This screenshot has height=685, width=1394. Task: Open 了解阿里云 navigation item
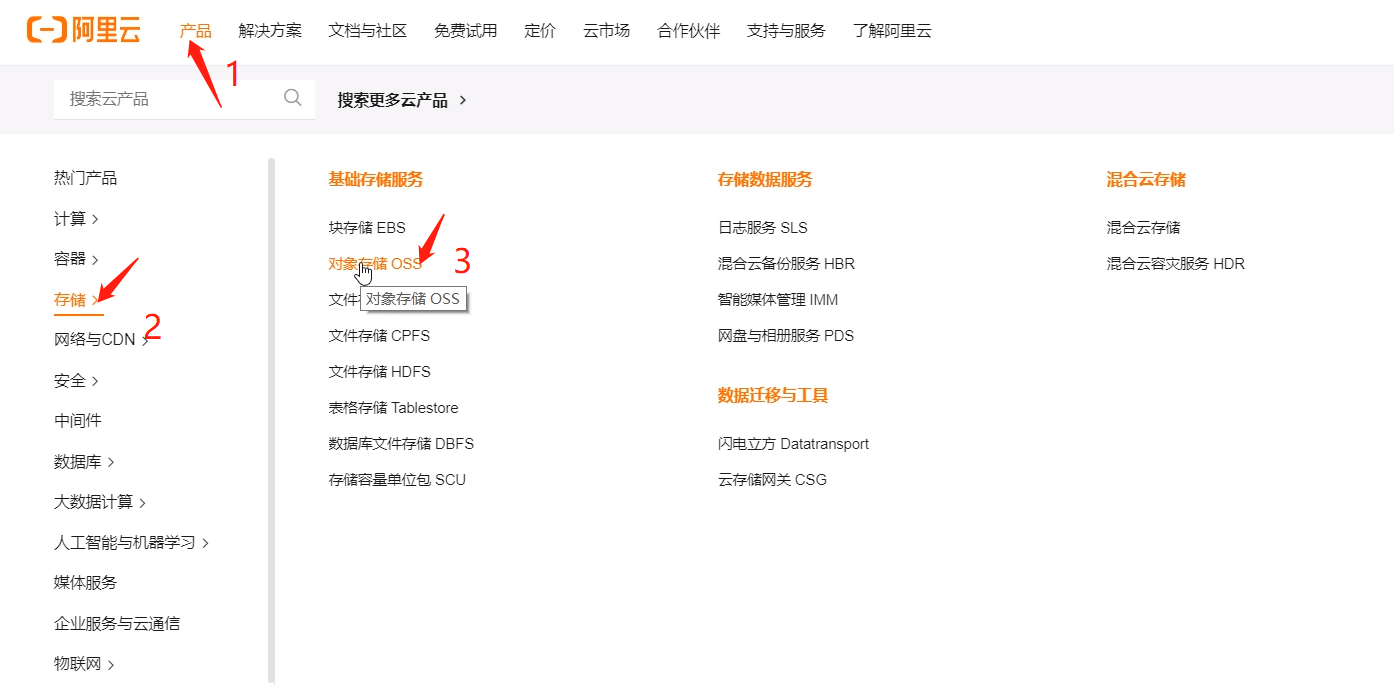(893, 30)
